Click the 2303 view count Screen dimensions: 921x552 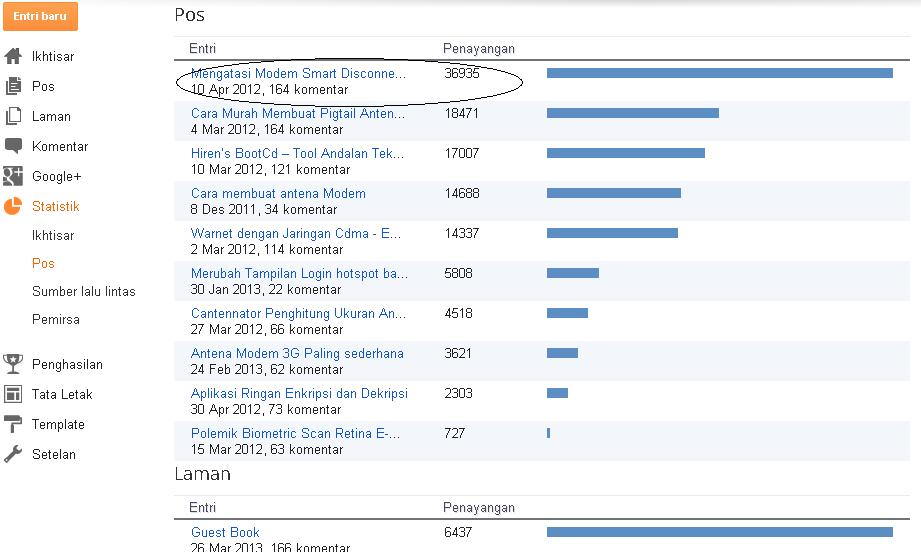(458, 393)
